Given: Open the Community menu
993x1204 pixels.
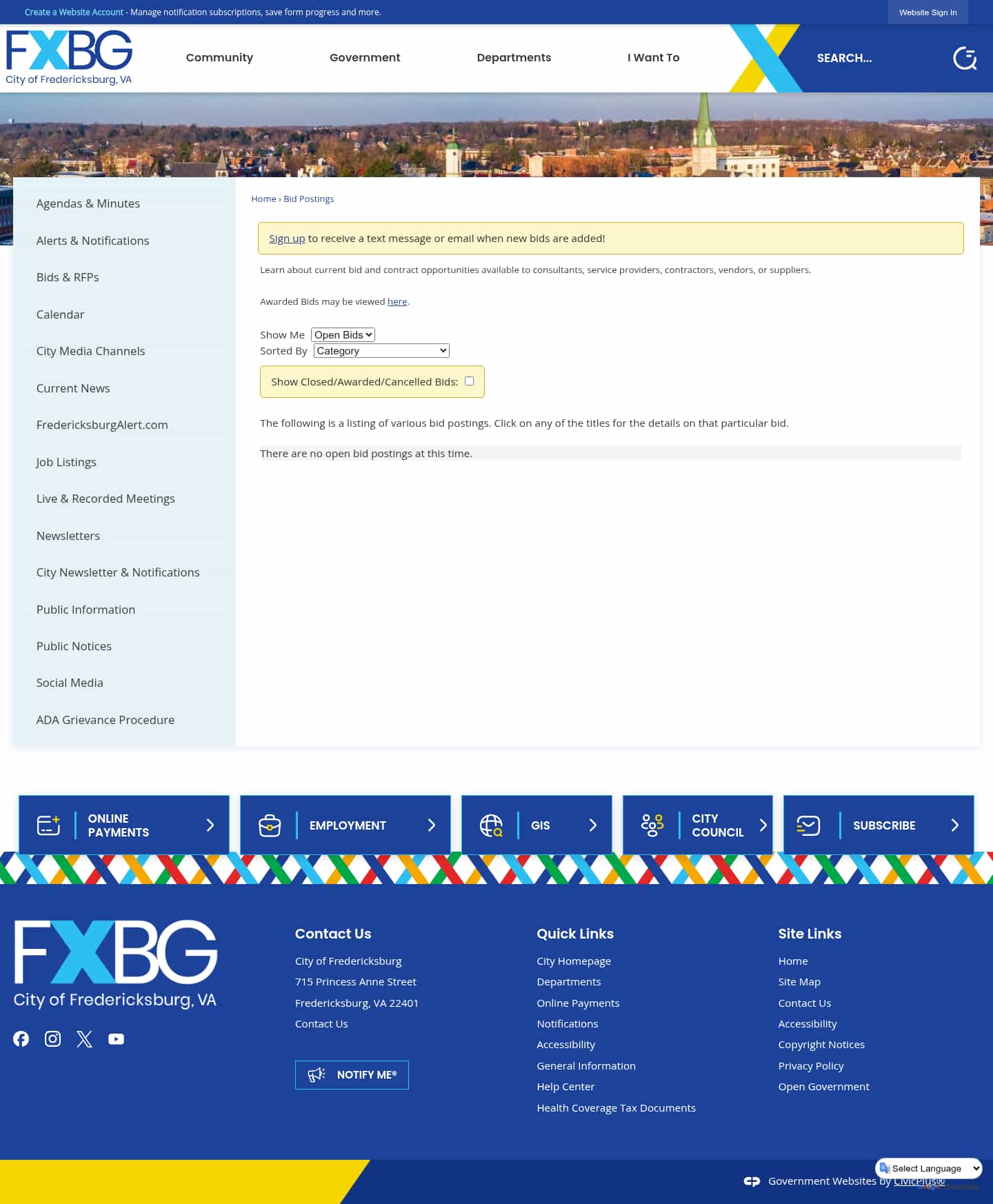Looking at the screenshot, I should click(219, 58).
